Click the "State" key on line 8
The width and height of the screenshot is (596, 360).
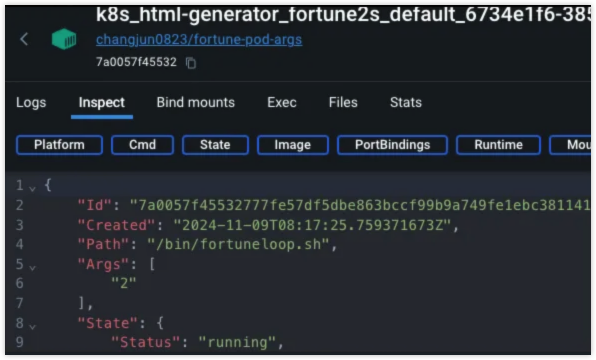pos(108,323)
